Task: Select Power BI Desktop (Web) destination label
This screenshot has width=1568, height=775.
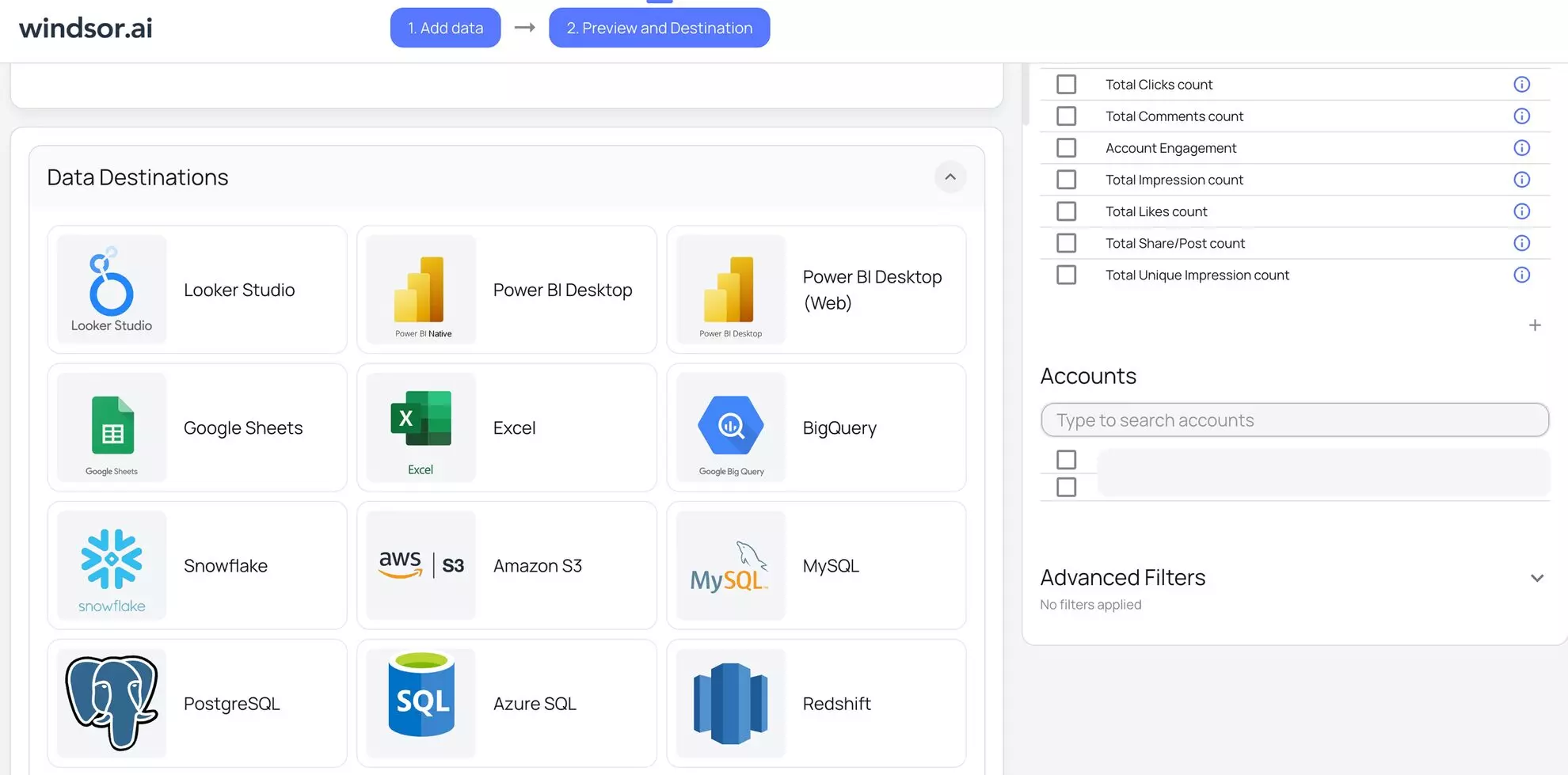Action: (872, 290)
